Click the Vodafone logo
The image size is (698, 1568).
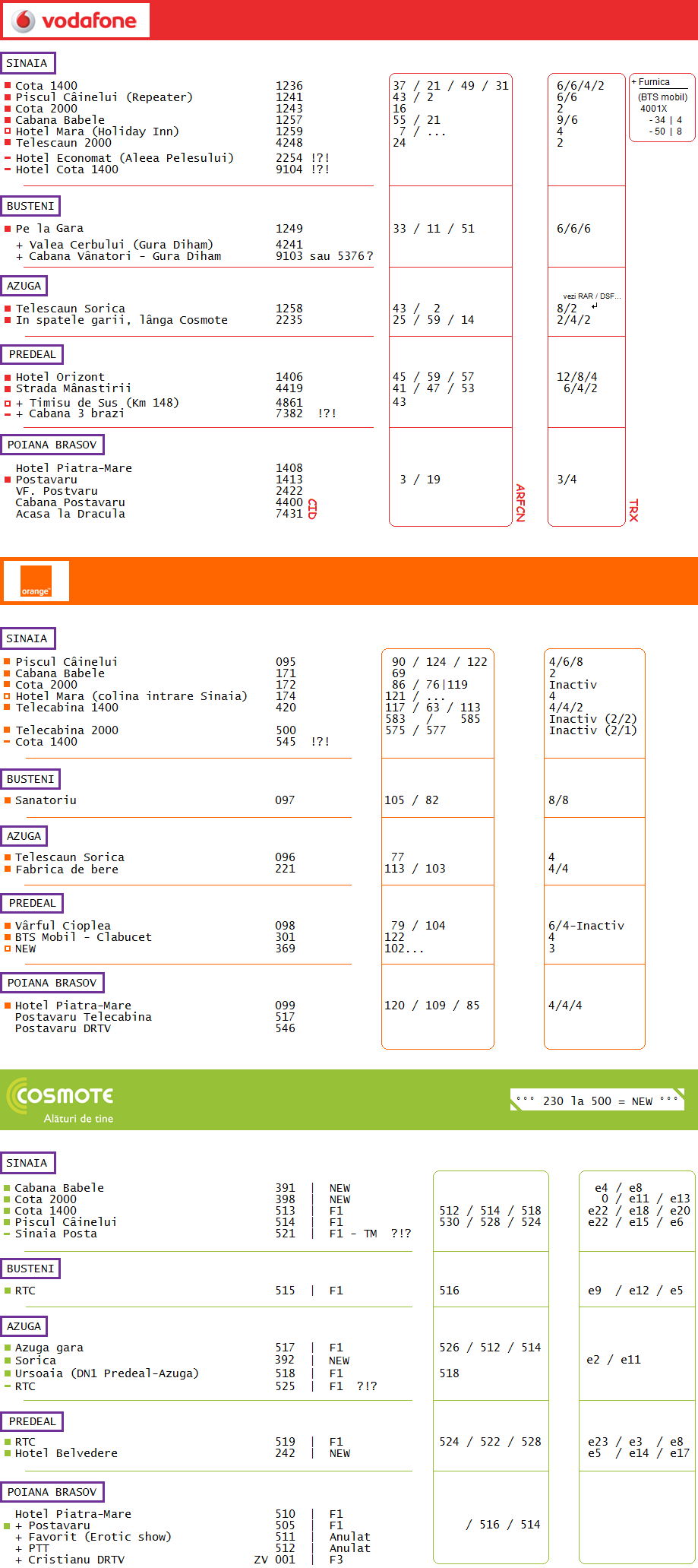tap(76, 20)
